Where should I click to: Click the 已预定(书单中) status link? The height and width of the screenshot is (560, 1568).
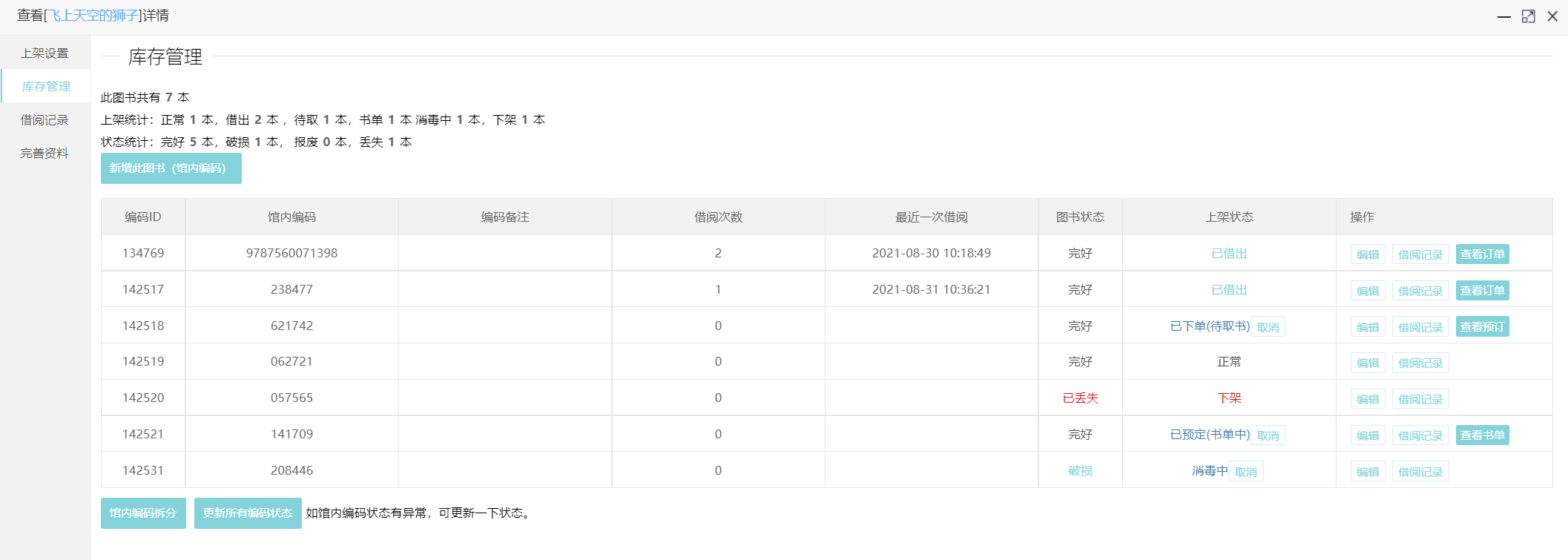(1210, 435)
